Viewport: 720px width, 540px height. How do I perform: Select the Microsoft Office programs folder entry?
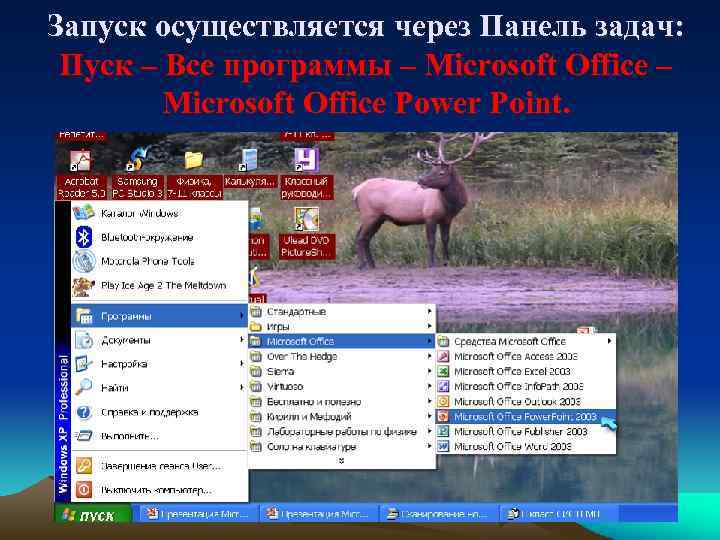click(342, 341)
